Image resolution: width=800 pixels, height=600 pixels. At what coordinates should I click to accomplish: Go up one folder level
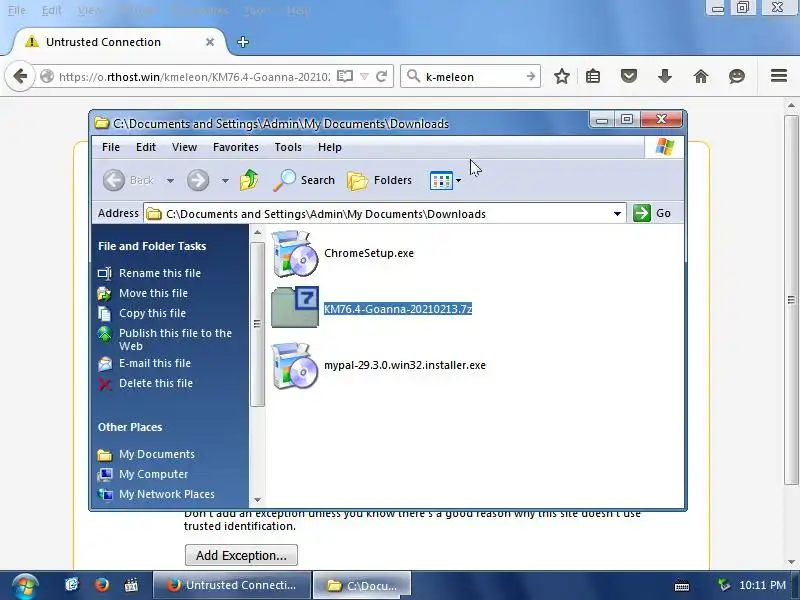tap(249, 180)
